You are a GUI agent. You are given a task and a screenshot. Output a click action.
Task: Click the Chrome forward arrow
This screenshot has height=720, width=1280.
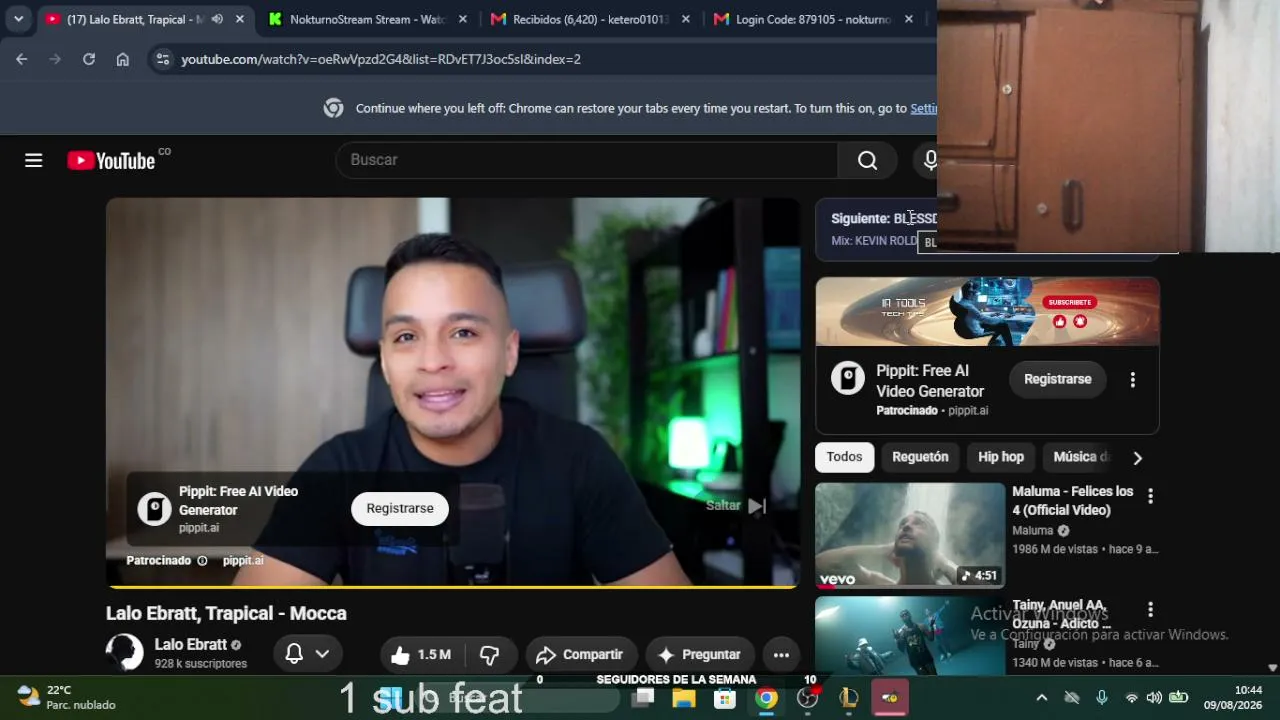55,59
